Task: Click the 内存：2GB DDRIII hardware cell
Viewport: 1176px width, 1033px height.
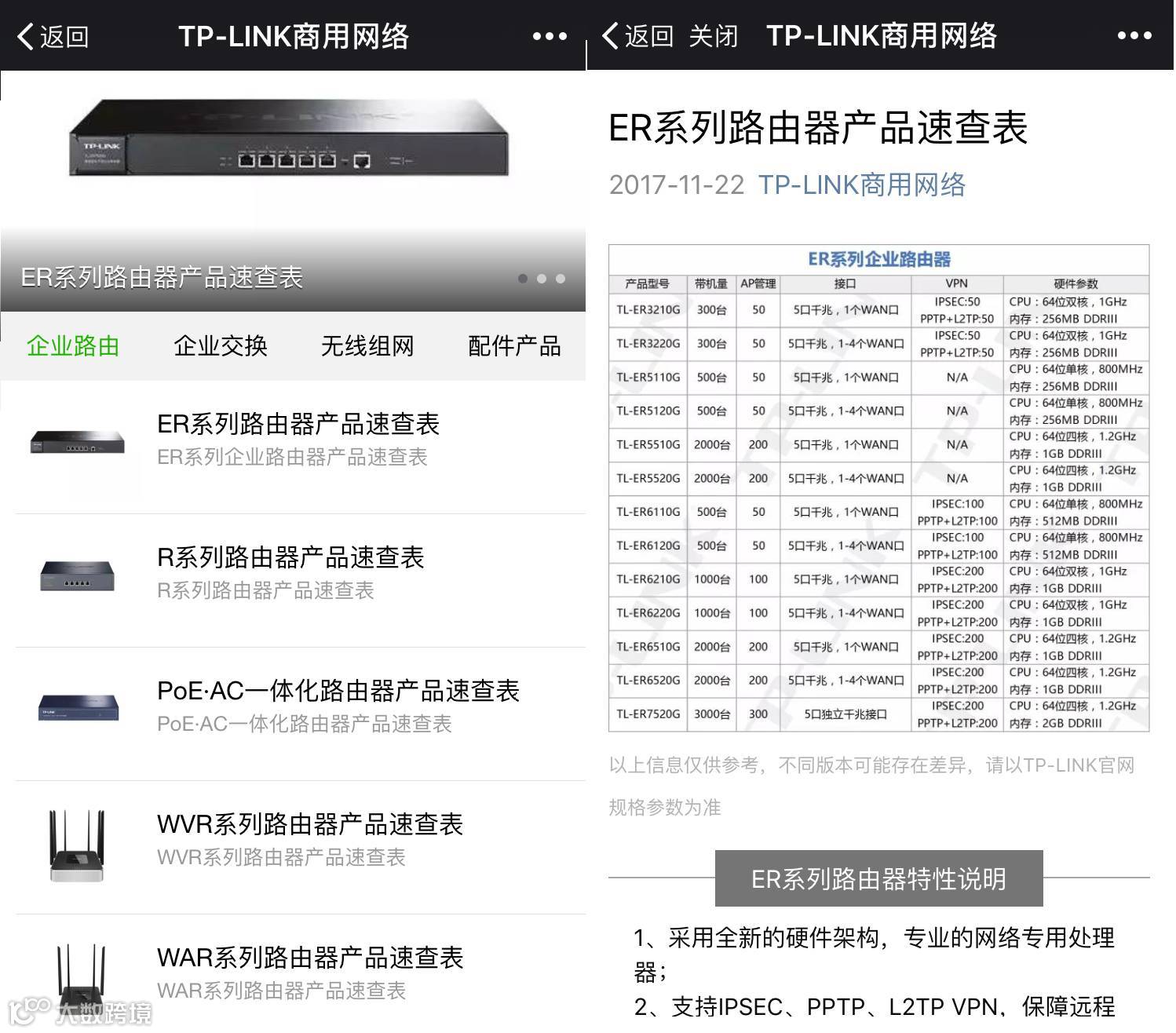Action: [x=1055, y=724]
